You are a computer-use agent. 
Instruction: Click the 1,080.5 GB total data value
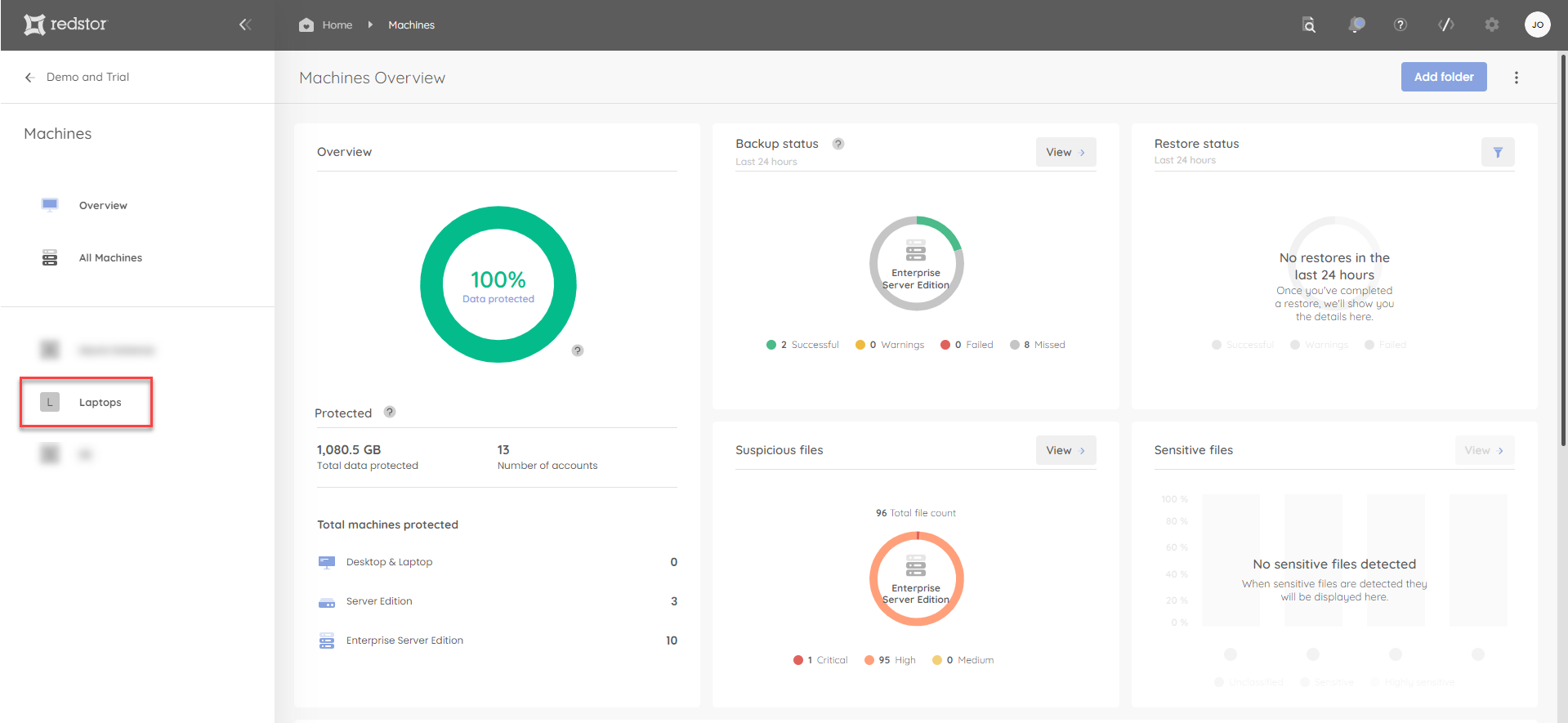(x=349, y=450)
